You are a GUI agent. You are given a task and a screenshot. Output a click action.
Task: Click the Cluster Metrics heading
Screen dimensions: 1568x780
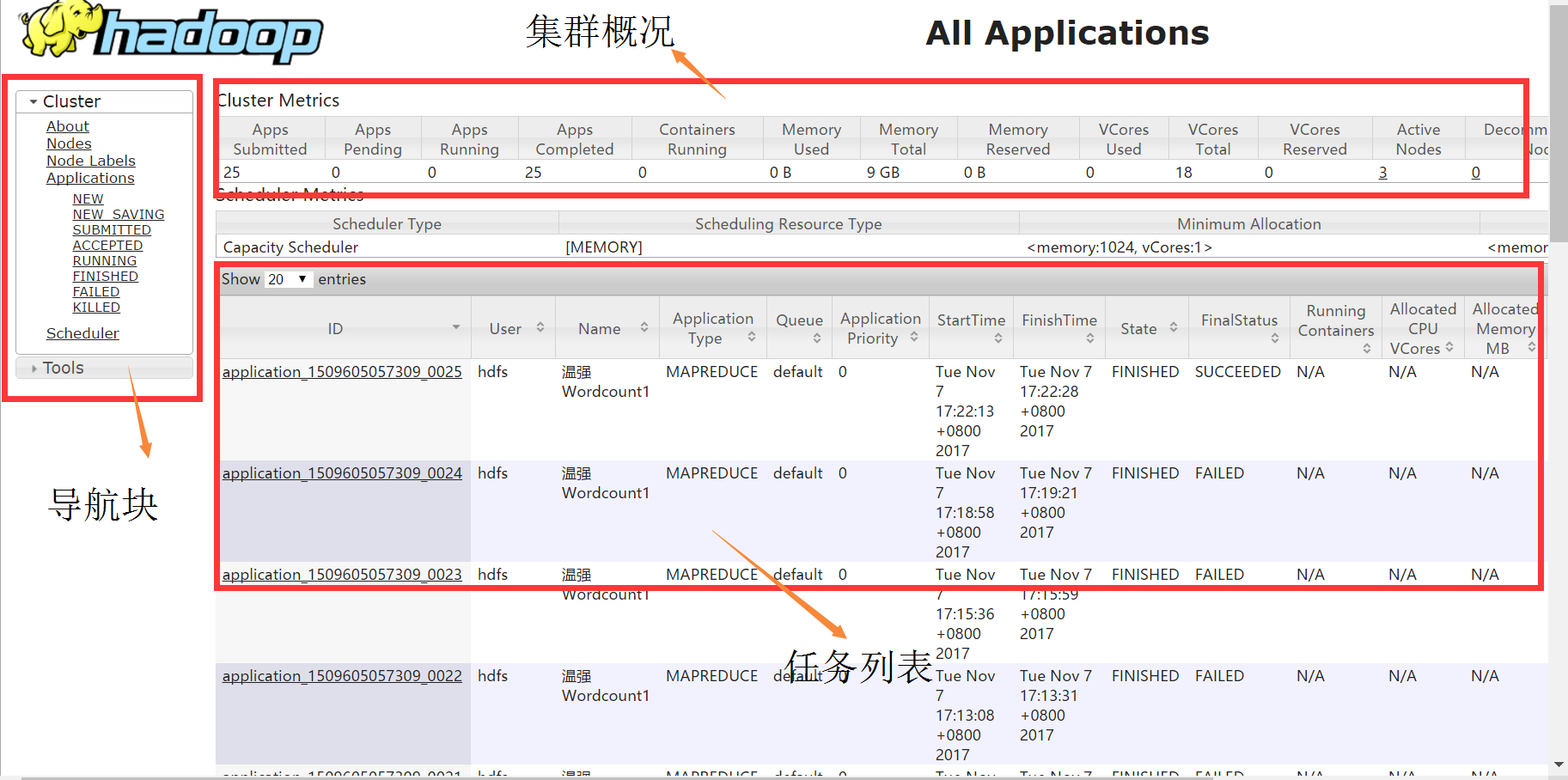pos(278,101)
